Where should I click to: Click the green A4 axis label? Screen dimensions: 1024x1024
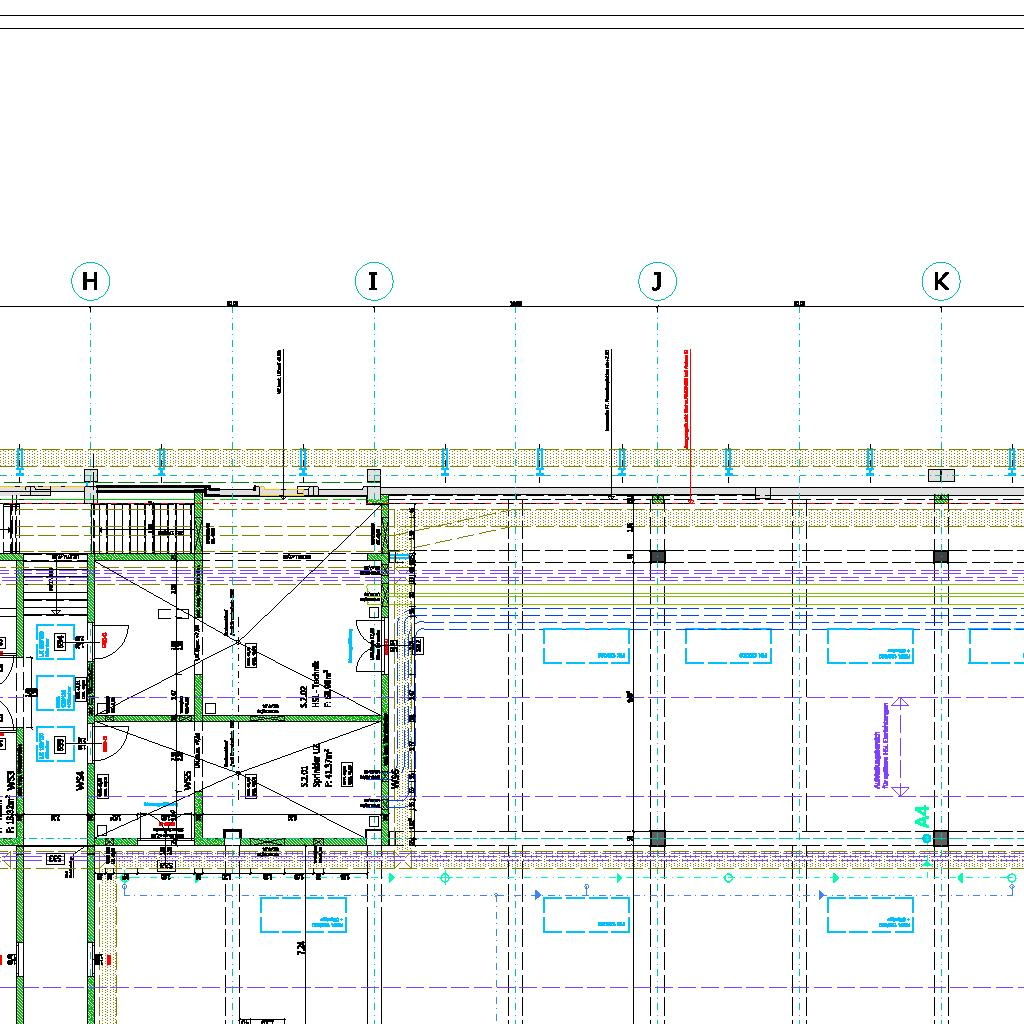923,817
